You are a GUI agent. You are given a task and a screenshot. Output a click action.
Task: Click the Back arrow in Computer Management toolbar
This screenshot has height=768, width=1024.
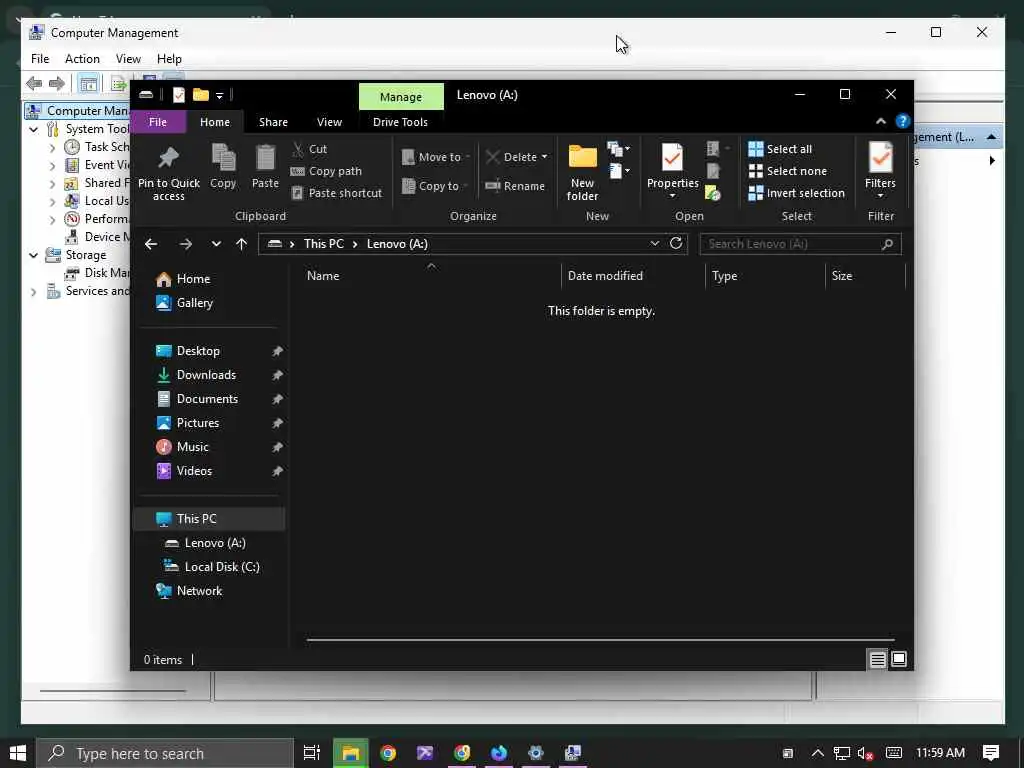(x=34, y=83)
